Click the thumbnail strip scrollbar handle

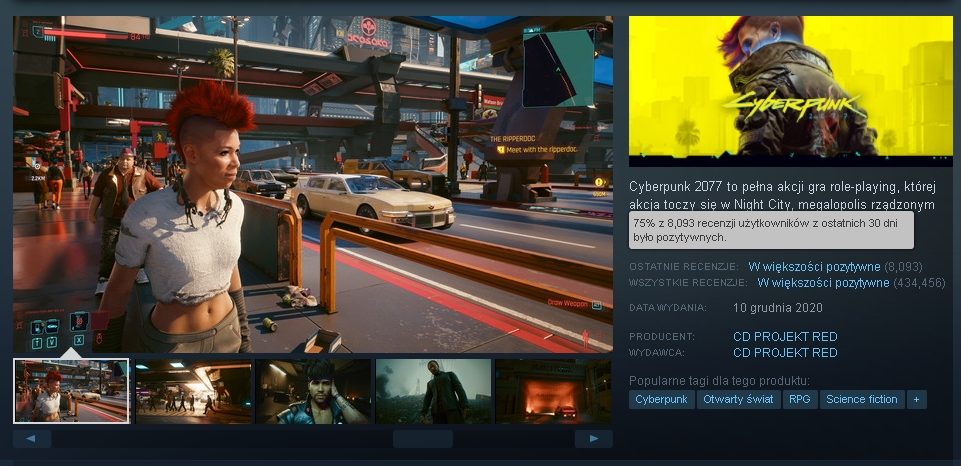(x=423, y=439)
